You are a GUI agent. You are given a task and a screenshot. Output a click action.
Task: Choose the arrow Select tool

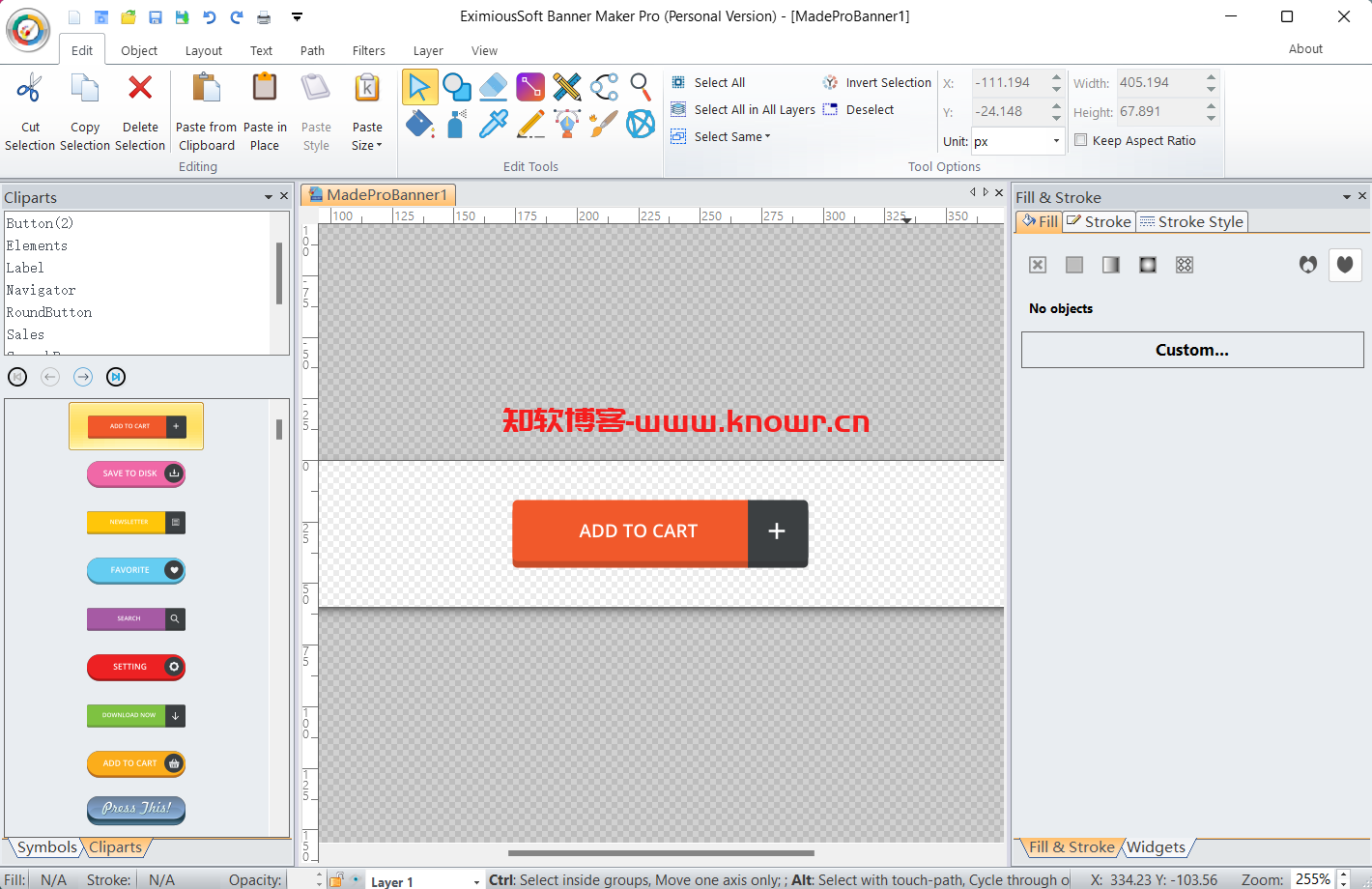click(419, 87)
